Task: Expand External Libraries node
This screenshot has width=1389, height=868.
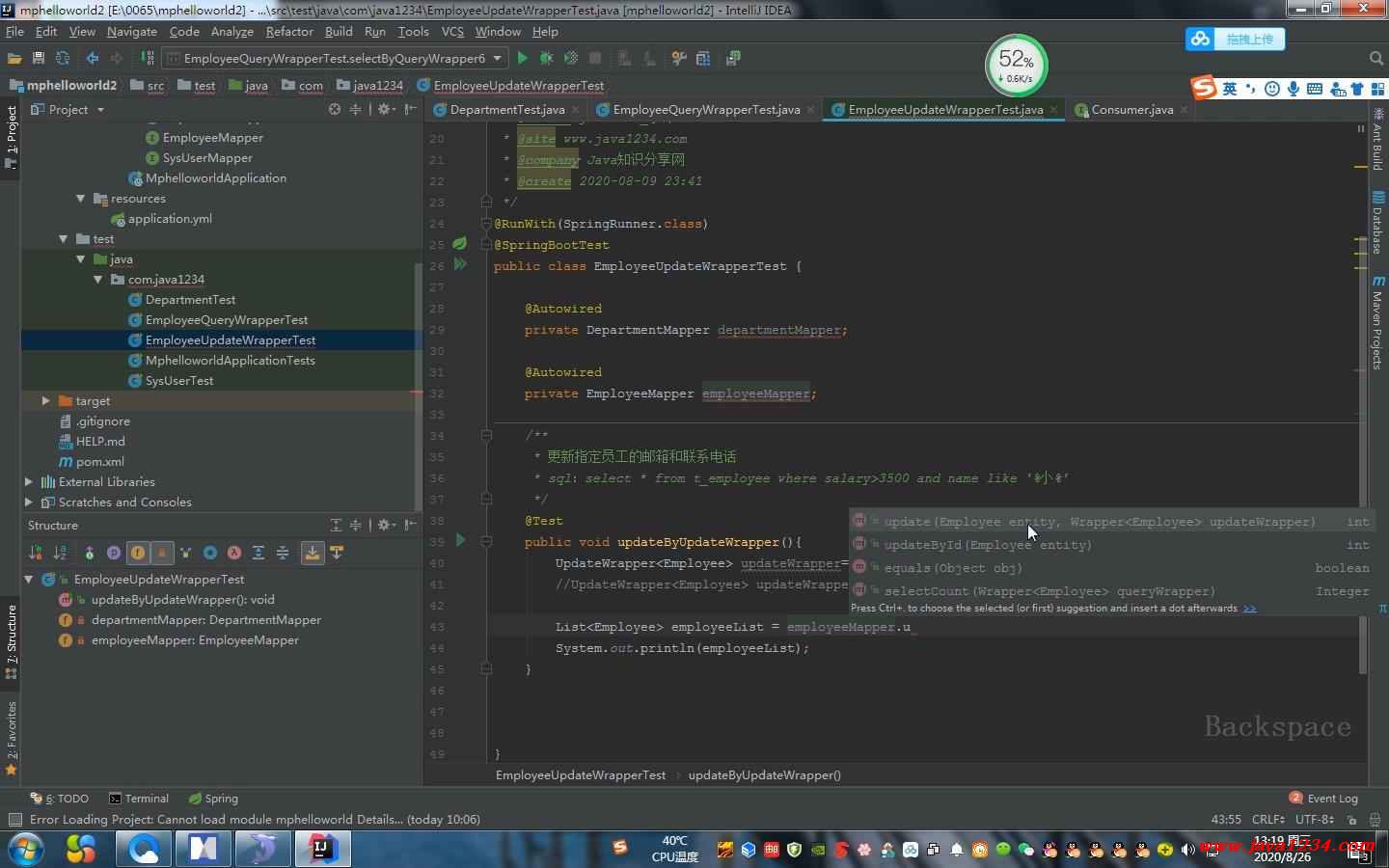Action: click(28, 482)
